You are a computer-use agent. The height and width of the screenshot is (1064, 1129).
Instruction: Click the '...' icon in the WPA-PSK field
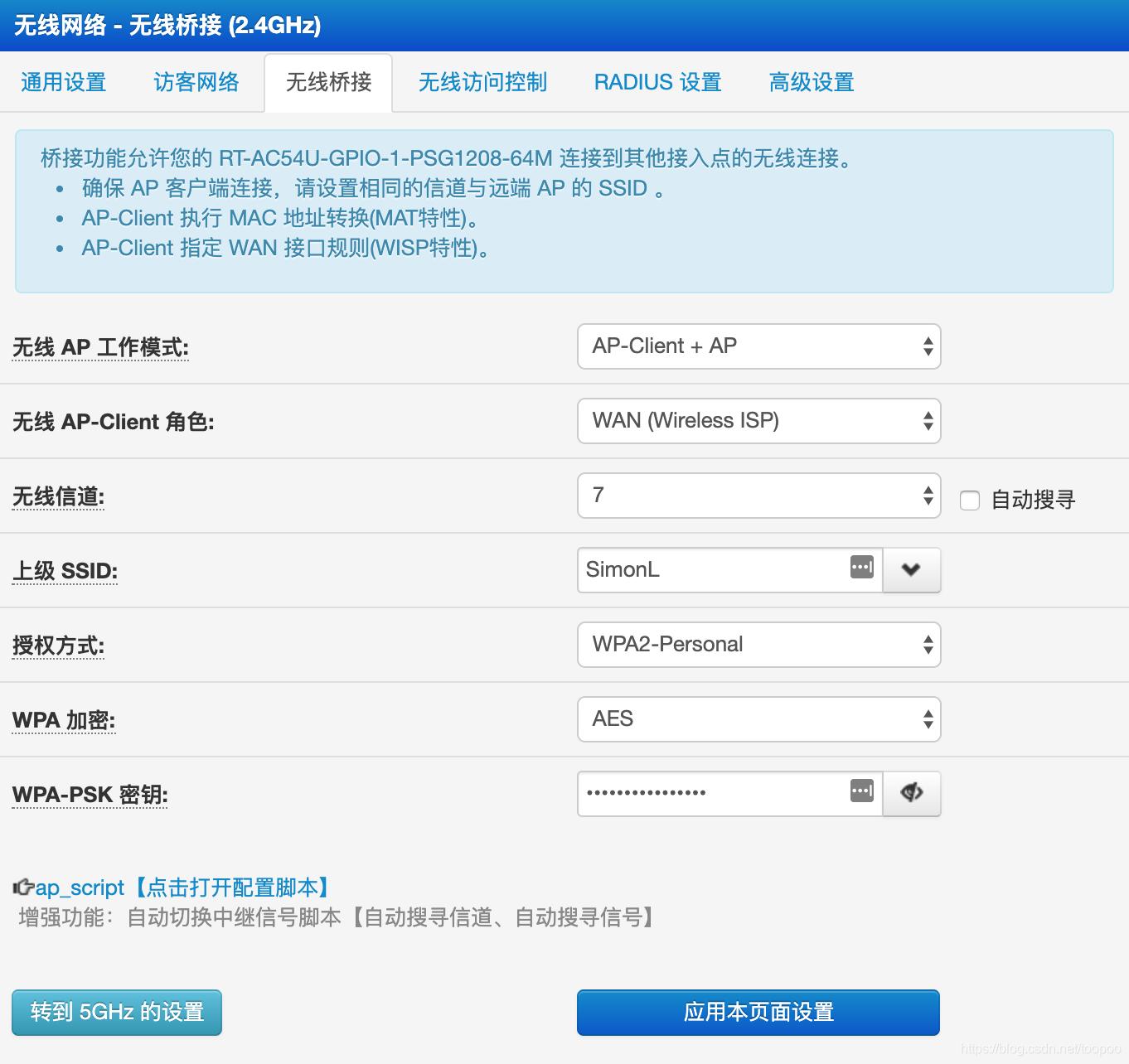(x=862, y=791)
